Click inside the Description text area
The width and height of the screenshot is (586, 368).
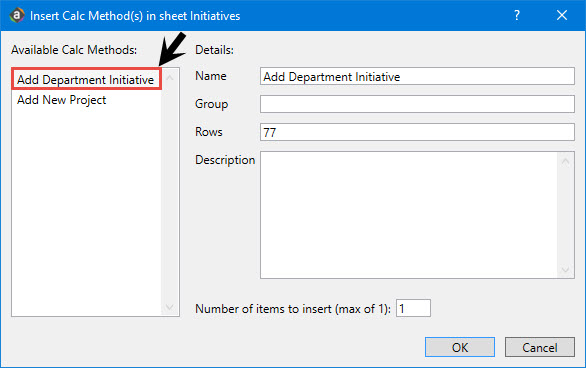pyautogui.click(x=409, y=215)
